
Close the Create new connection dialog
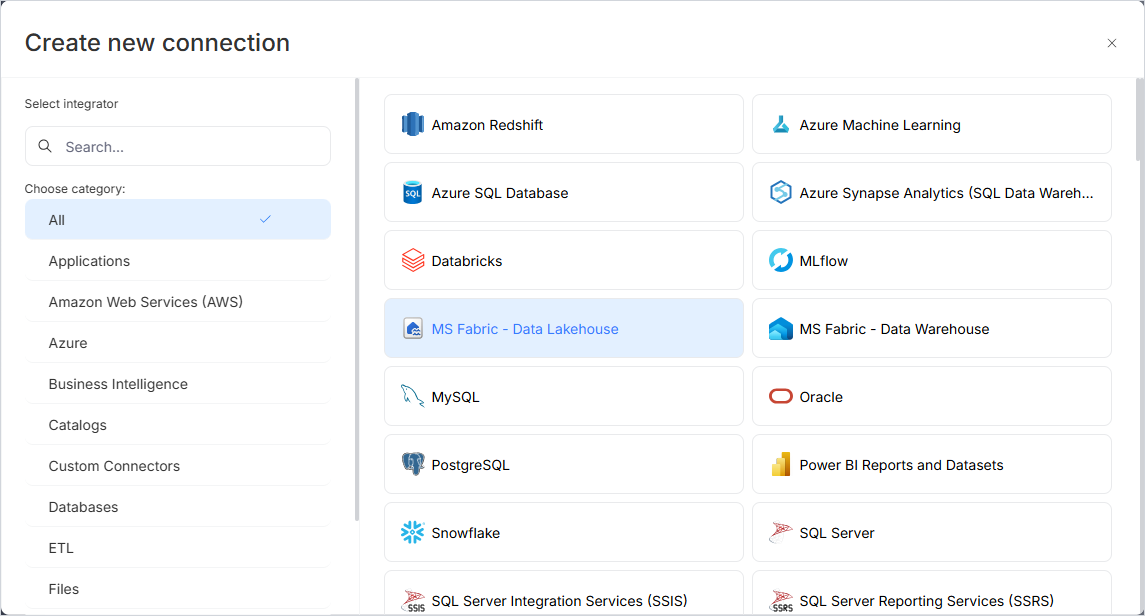[1111, 43]
